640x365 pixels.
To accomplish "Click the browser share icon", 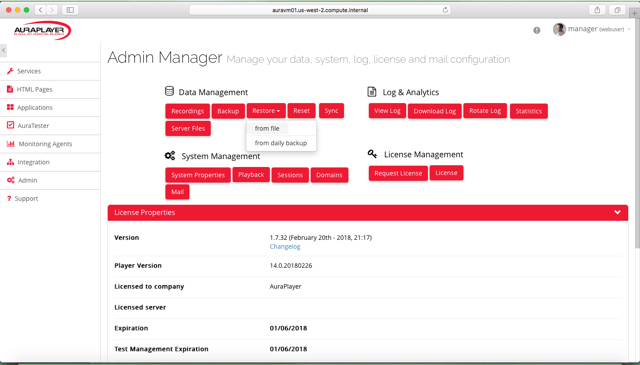I will [x=597, y=10].
